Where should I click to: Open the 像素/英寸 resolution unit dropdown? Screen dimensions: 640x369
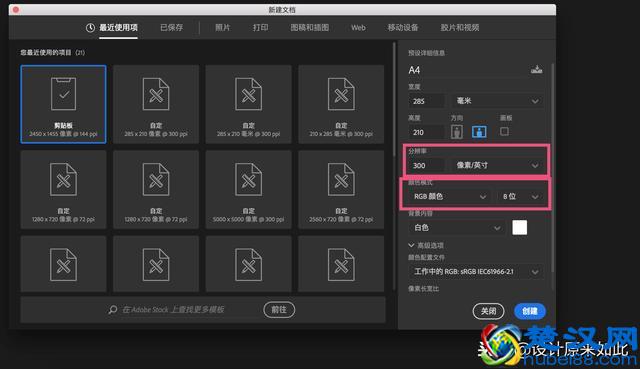(498, 165)
